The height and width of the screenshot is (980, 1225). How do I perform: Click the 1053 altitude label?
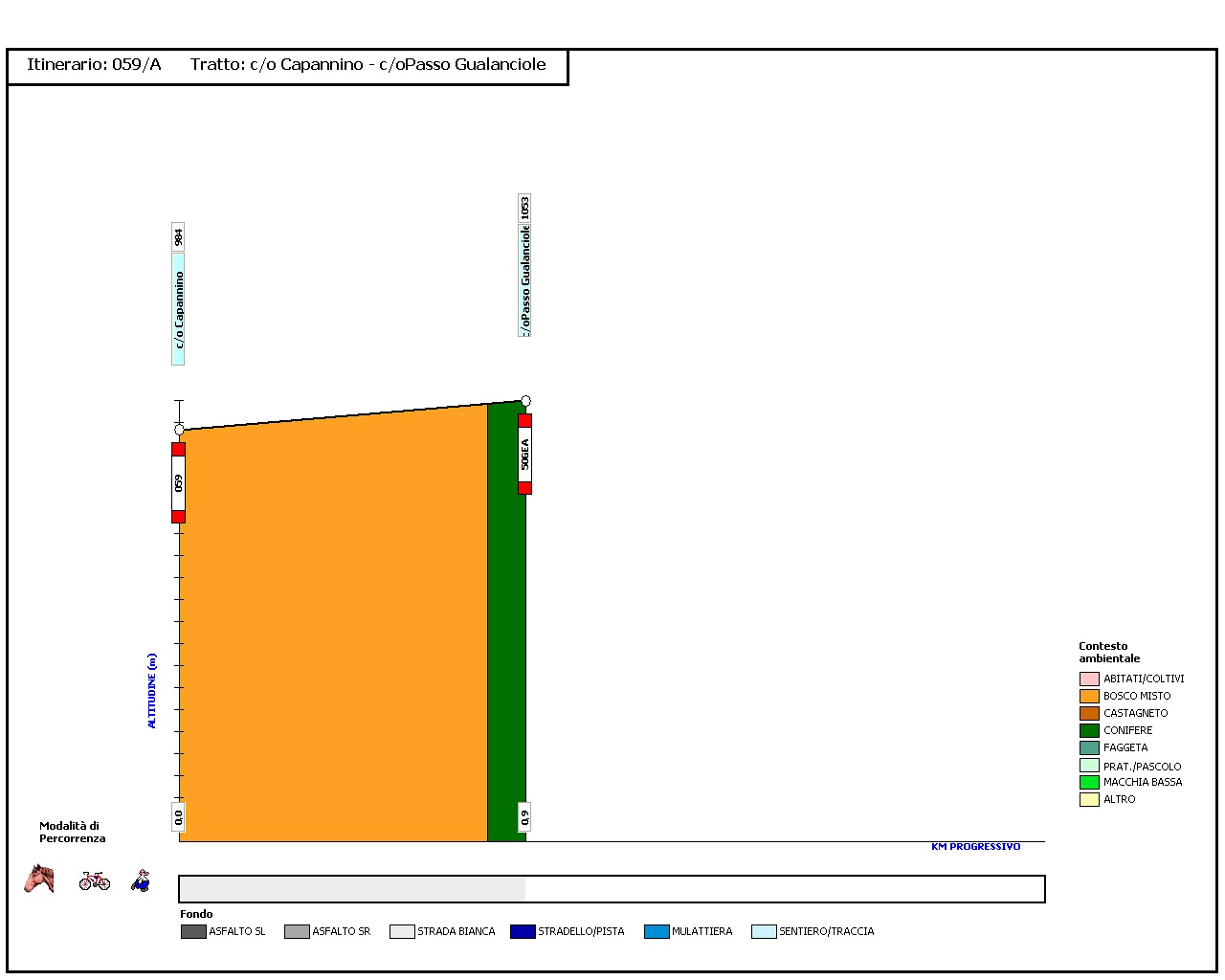pyautogui.click(x=524, y=209)
